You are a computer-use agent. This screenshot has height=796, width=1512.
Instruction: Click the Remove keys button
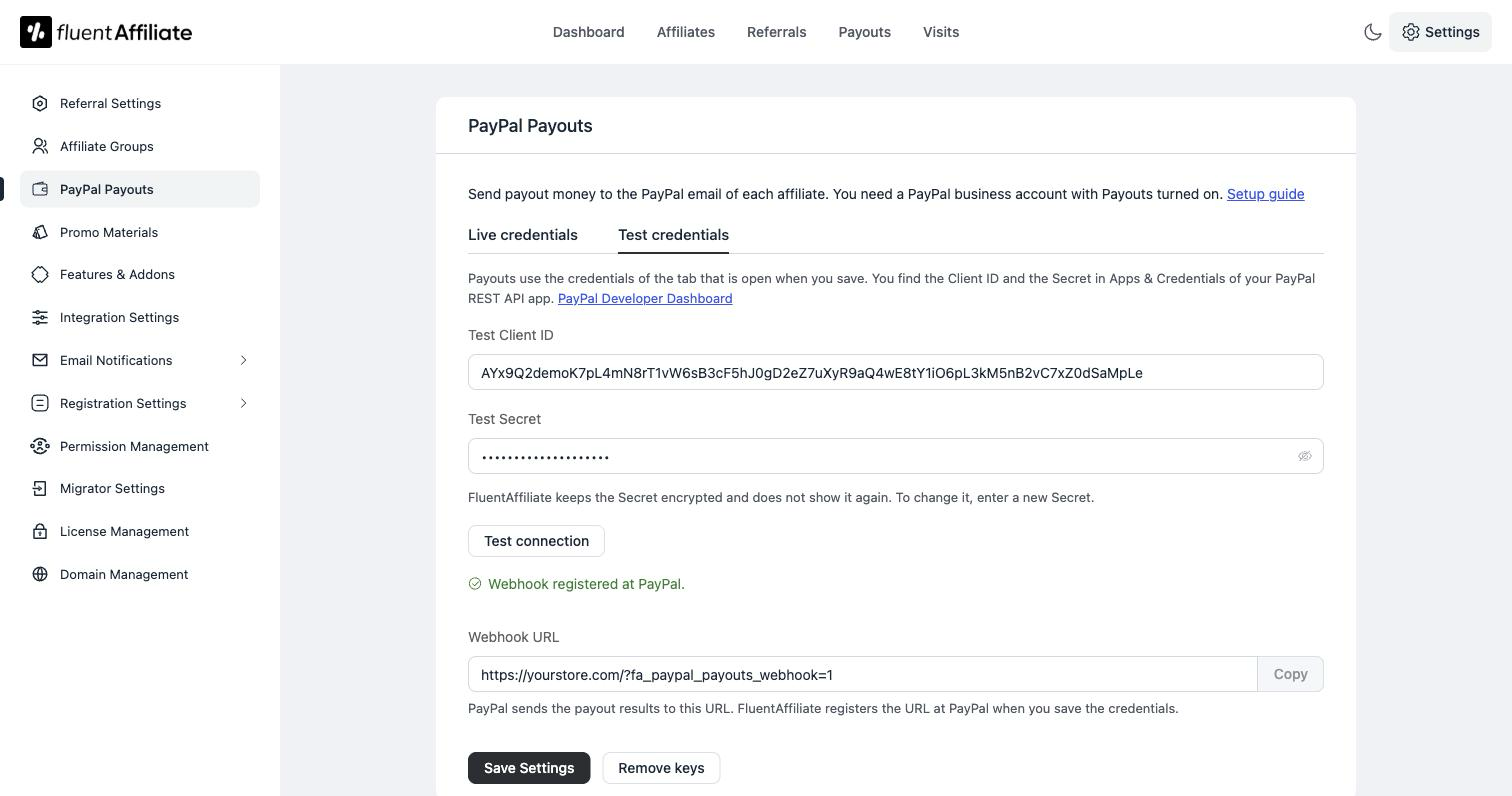[661, 768]
